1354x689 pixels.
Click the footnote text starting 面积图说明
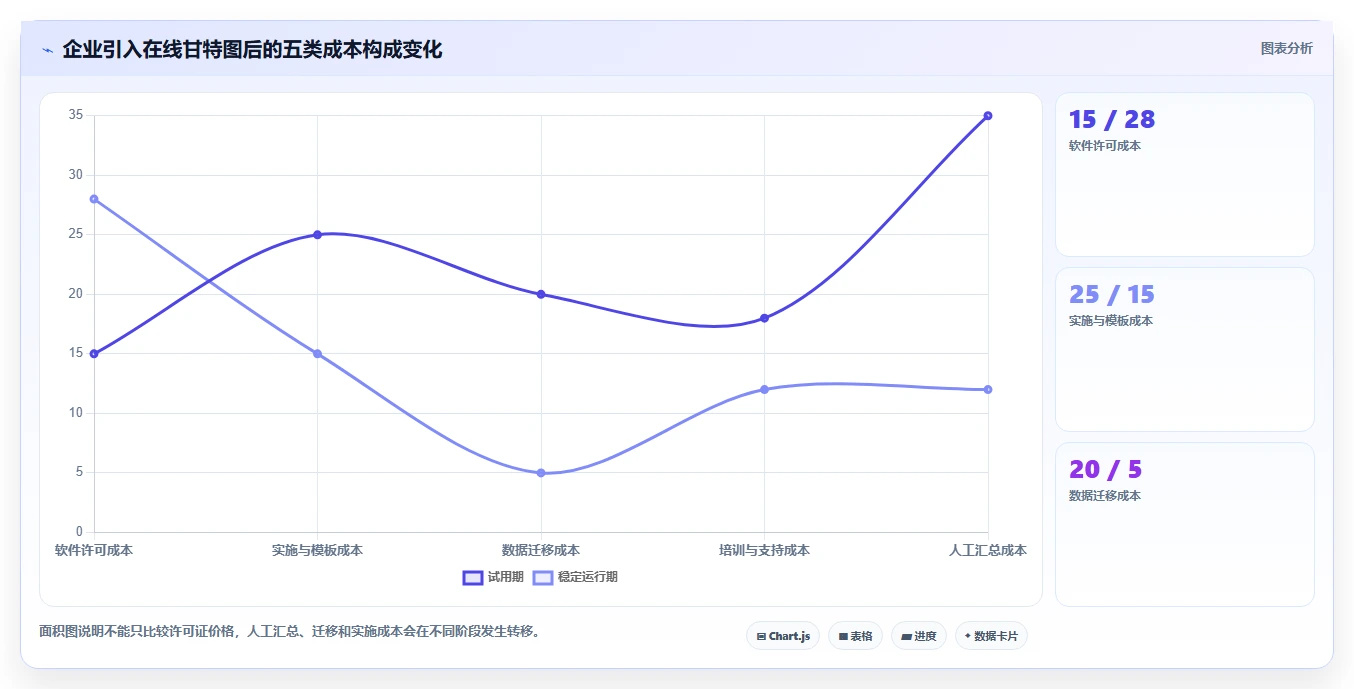(290, 631)
